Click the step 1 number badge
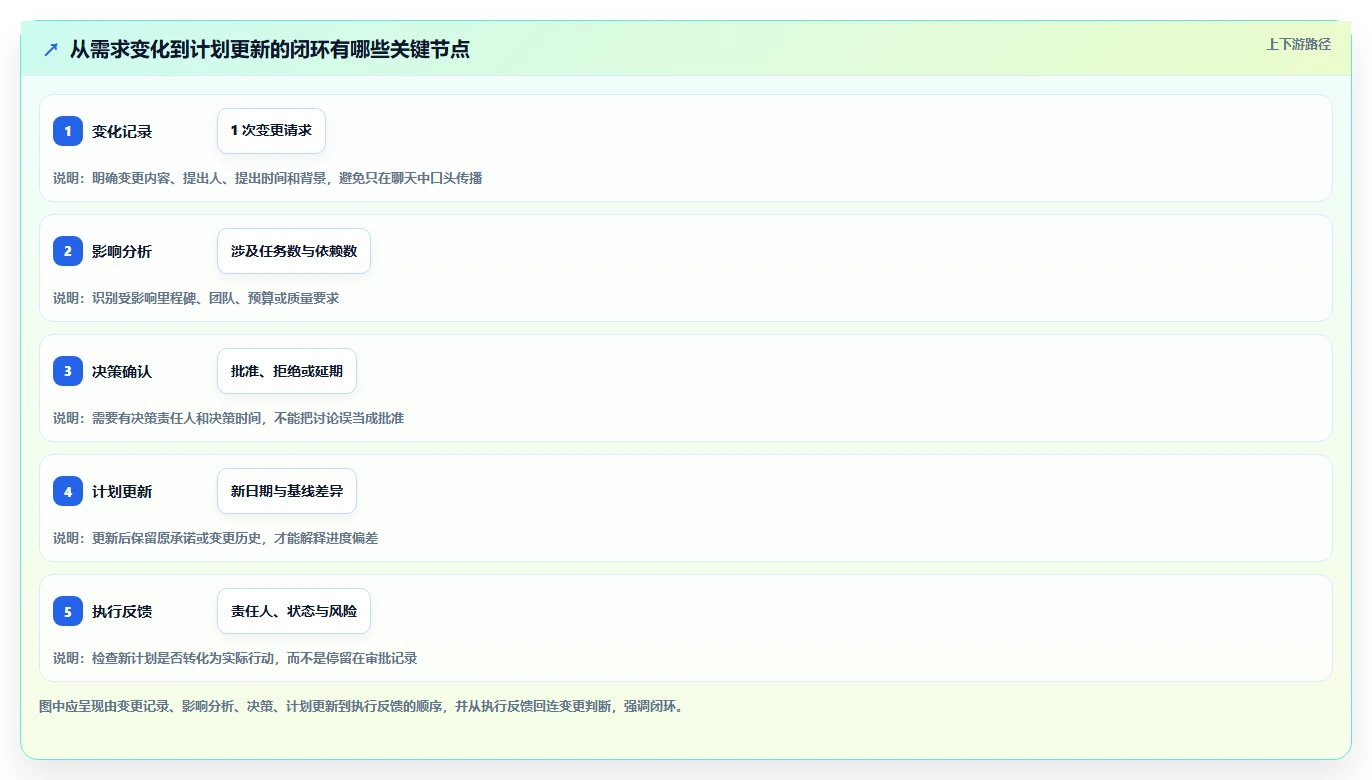 pos(68,131)
